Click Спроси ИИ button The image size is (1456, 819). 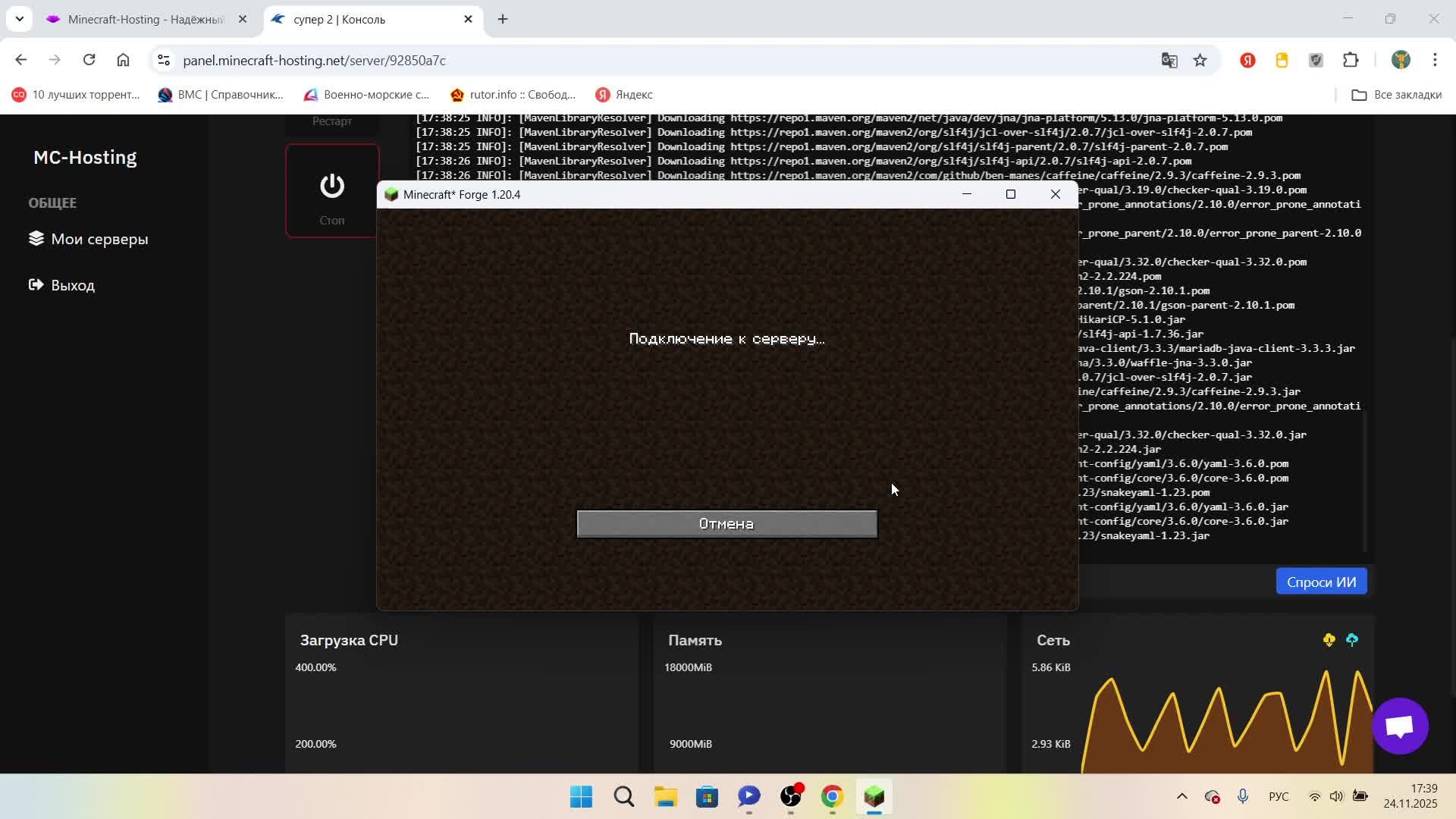(x=1320, y=582)
